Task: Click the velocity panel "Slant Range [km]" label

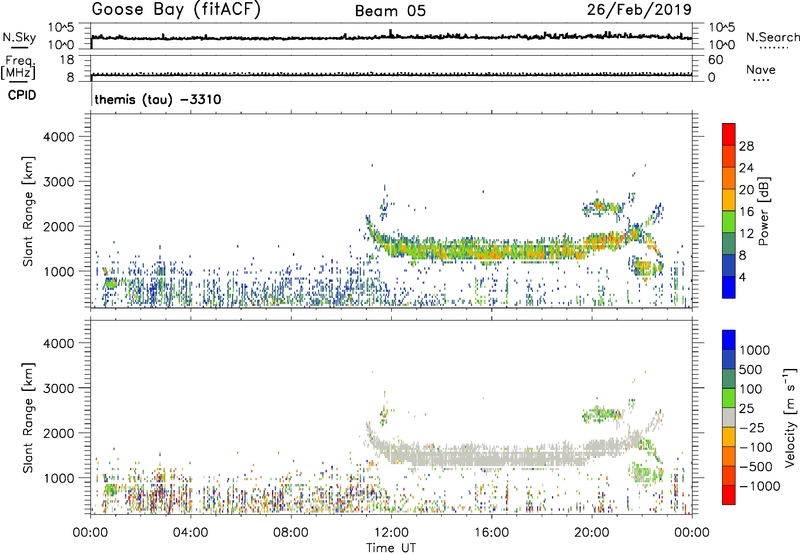Action: (x=28, y=418)
